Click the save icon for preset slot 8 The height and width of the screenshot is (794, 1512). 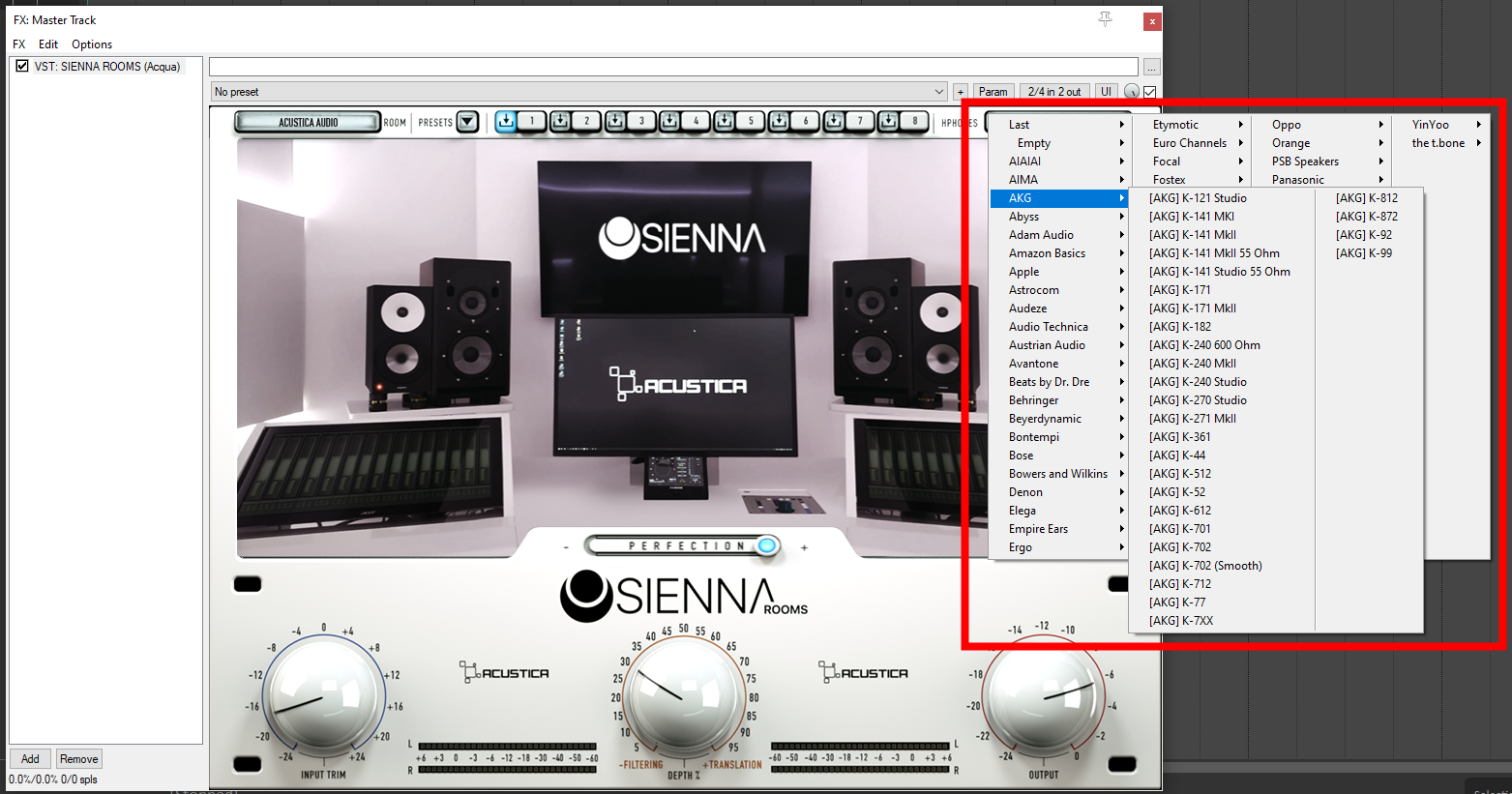(888, 122)
